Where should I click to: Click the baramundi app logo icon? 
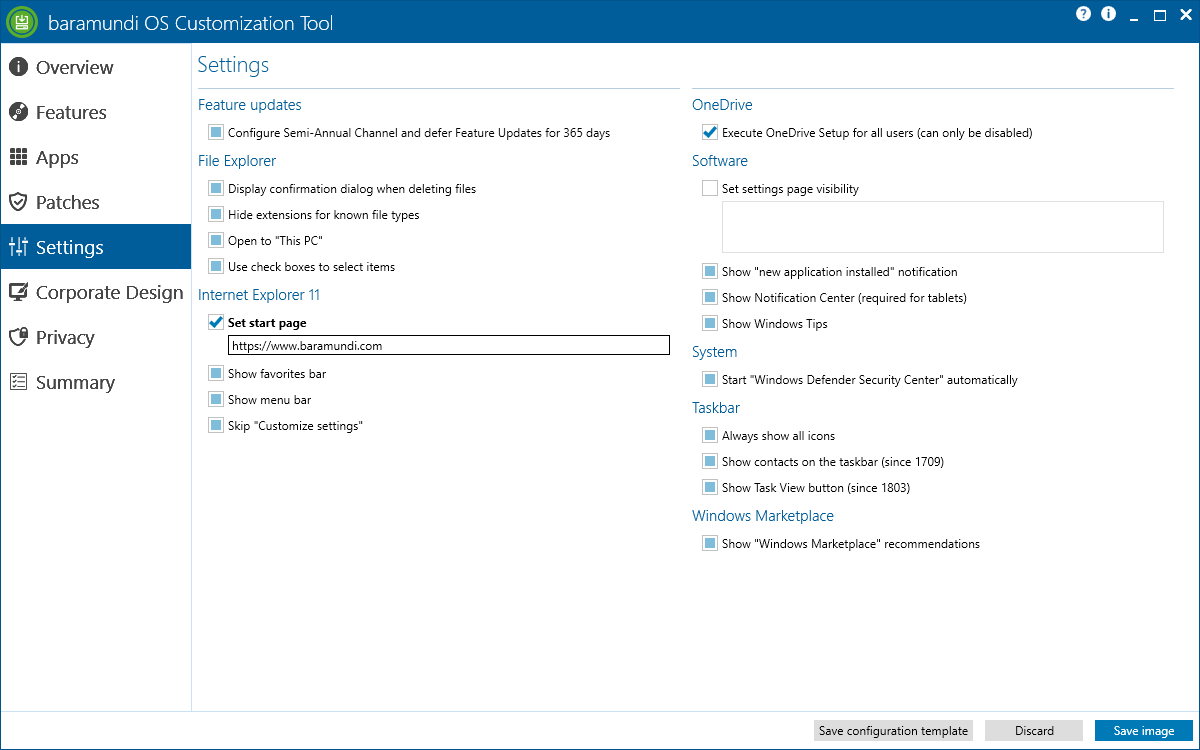pyautogui.click(x=21, y=22)
